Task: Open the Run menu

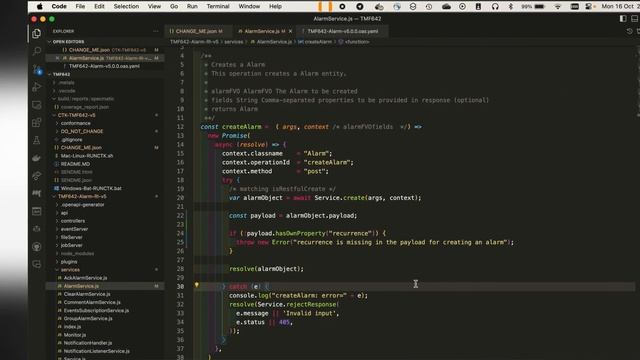Action: [192, 7]
